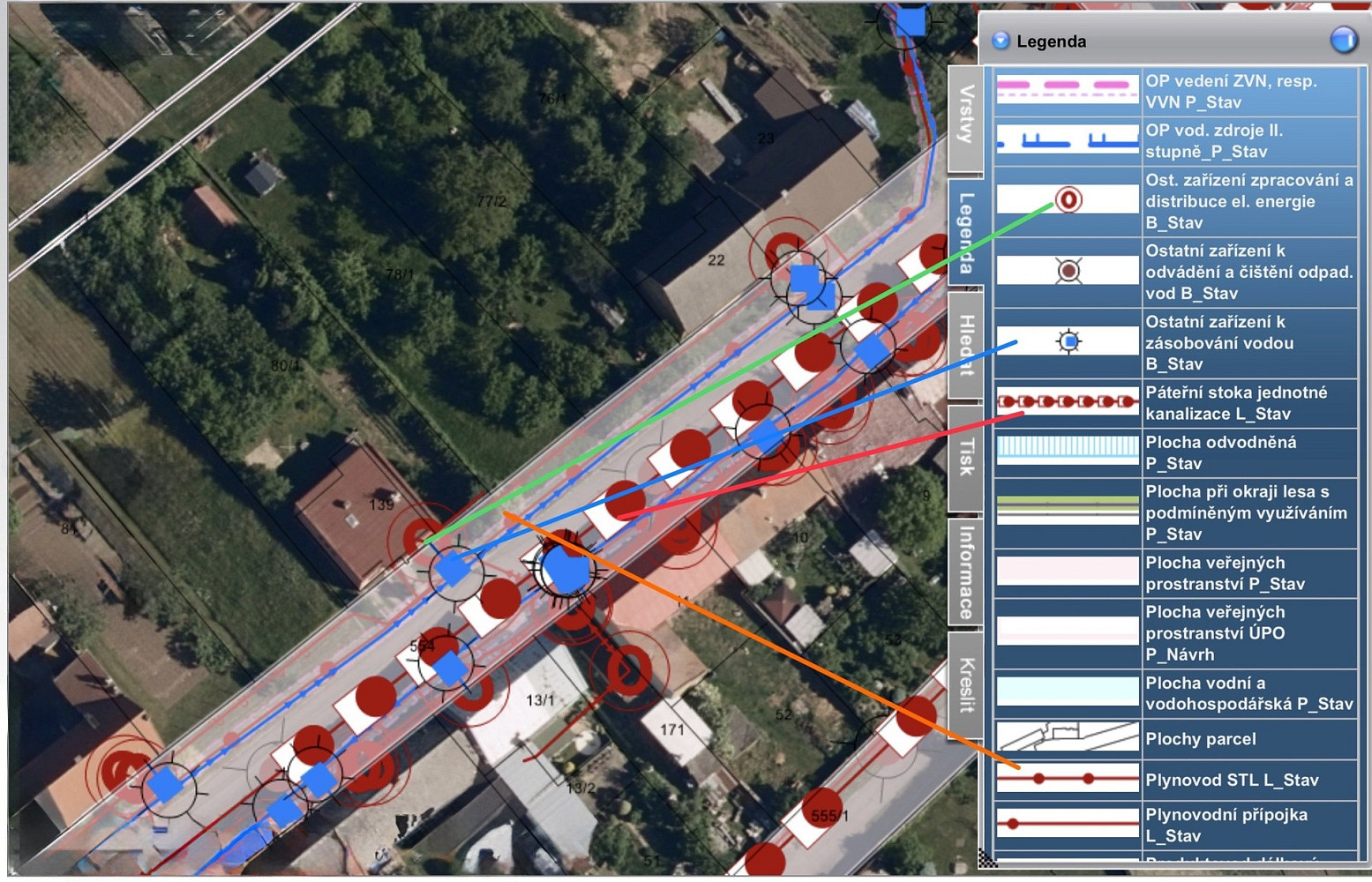The width and height of the screenshot is (1372, 882).
Task: Open the Kreslit drawing tab
Action: point(966,684)
